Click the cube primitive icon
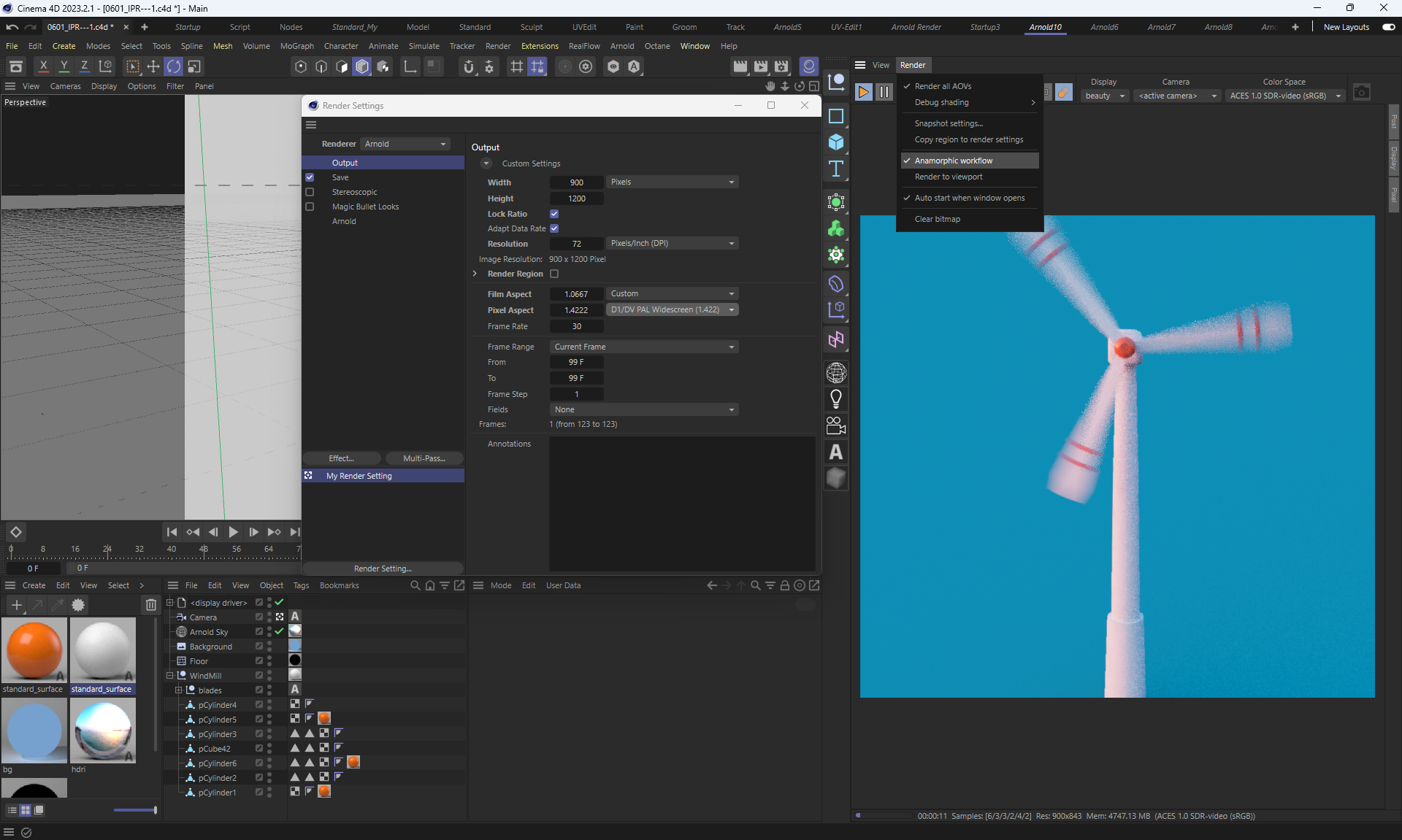Viewport: 1402px width, 840px height. point(836,142)
